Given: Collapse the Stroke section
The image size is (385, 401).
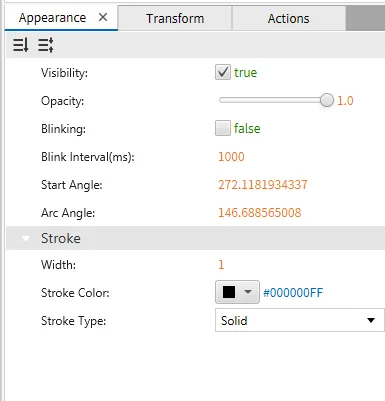Looking at the screenshot, I should click(x=26, y=238).
